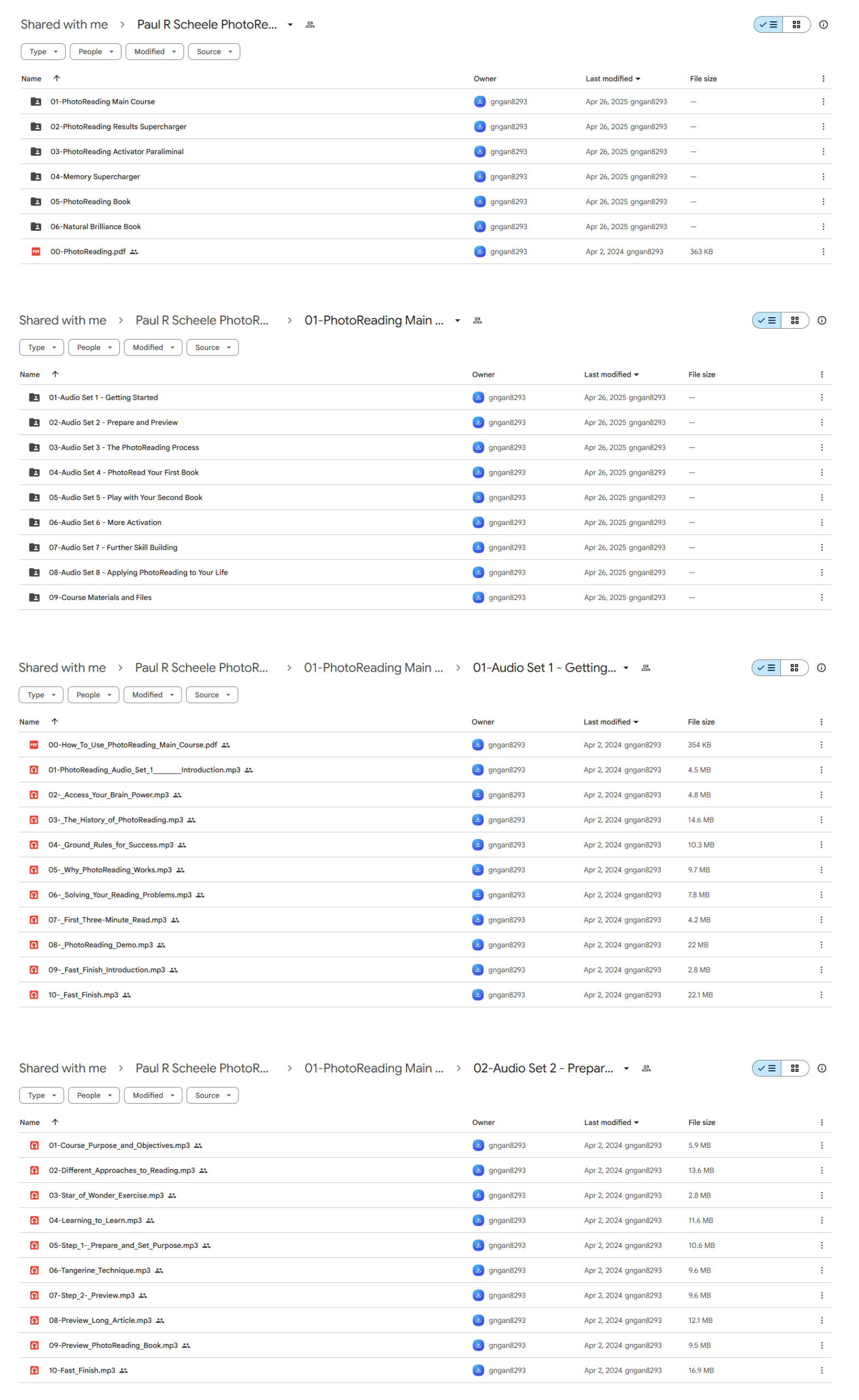Screen dimensions: 859x1400
Task: Click Name column header in 01-PhotoReading Main list
Action: point(30,375)
